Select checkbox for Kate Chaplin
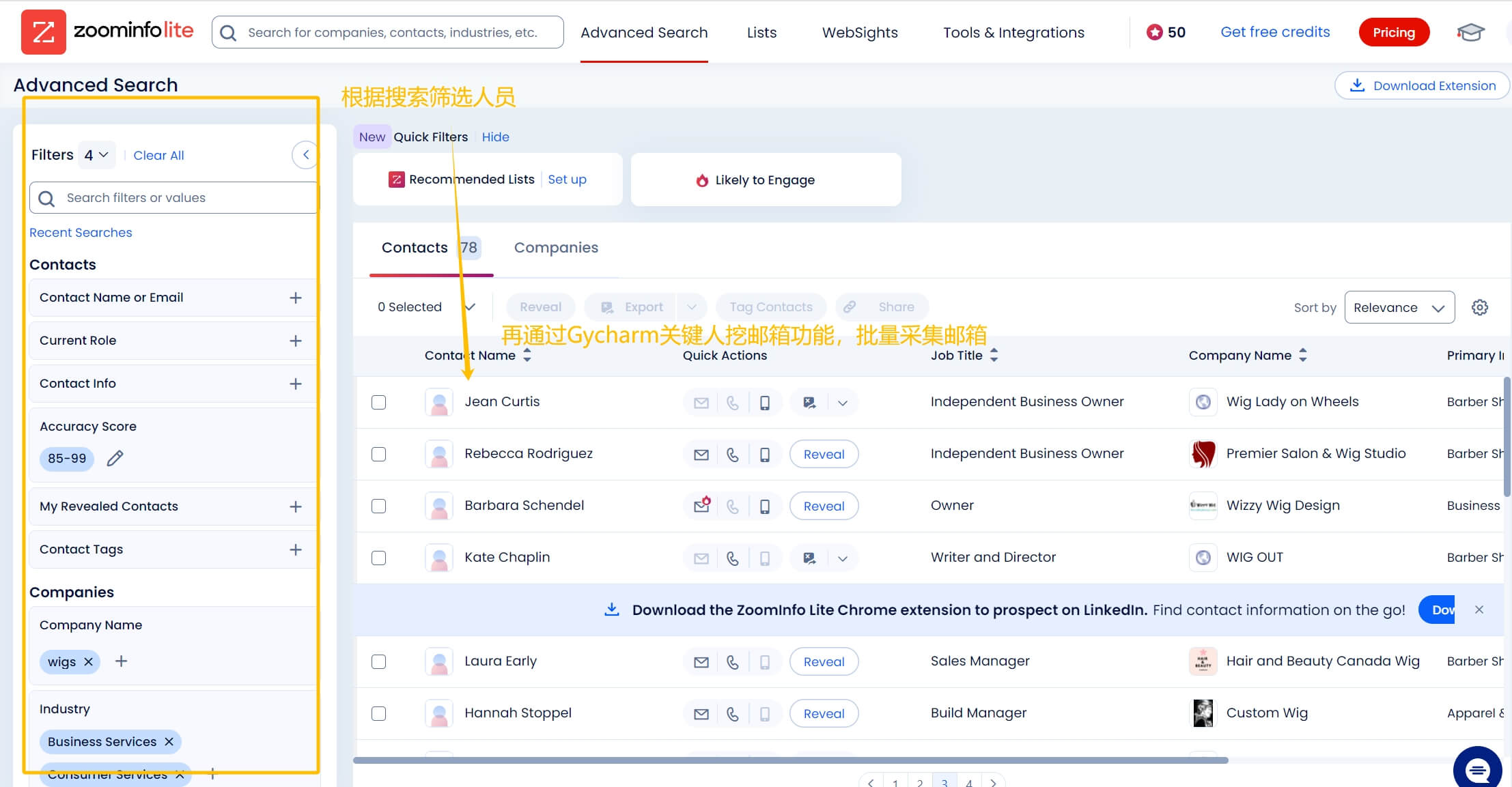1512x787 pixels. 378,558
